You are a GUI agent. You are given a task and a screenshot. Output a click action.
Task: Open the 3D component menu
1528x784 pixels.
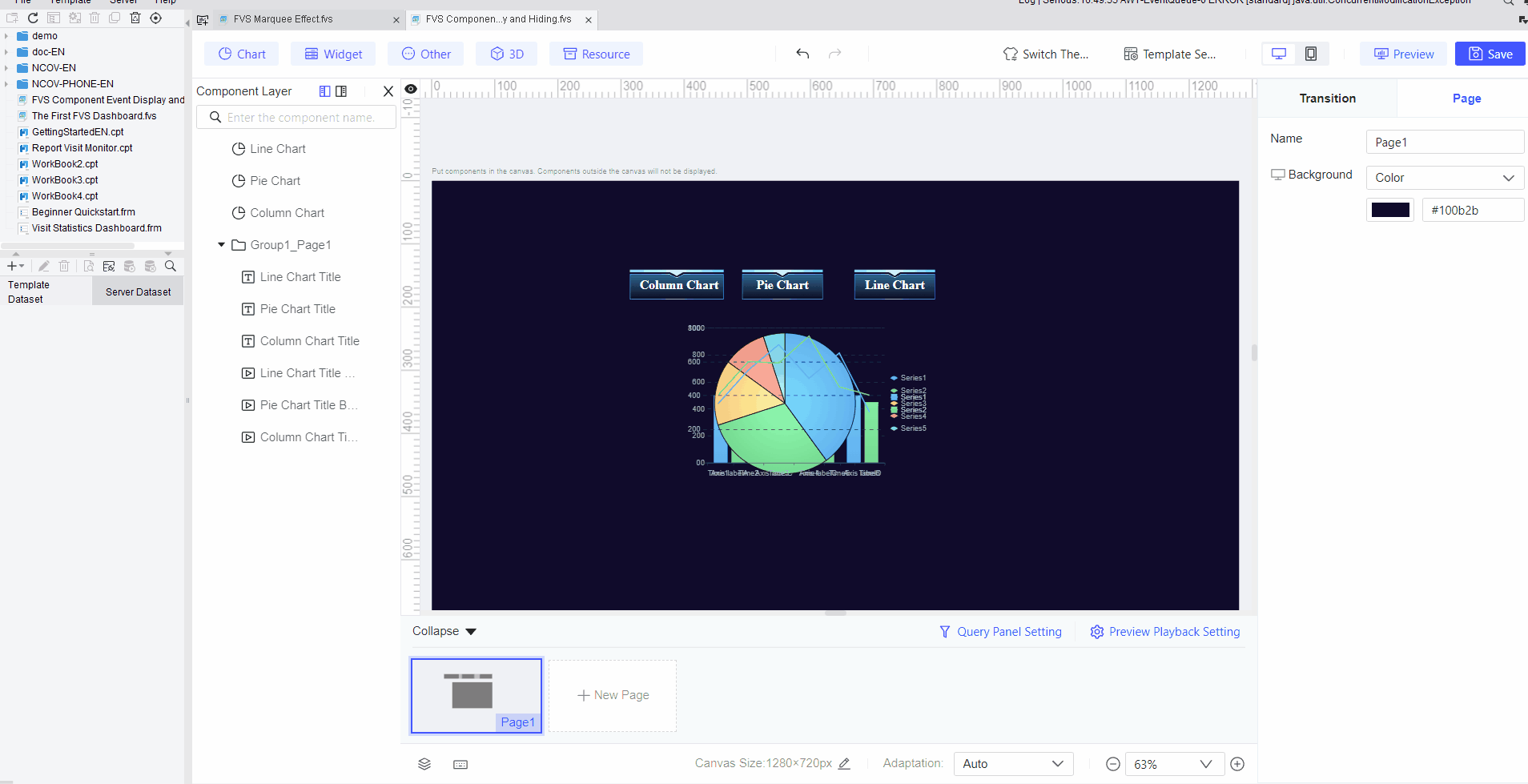click(507, 54)
